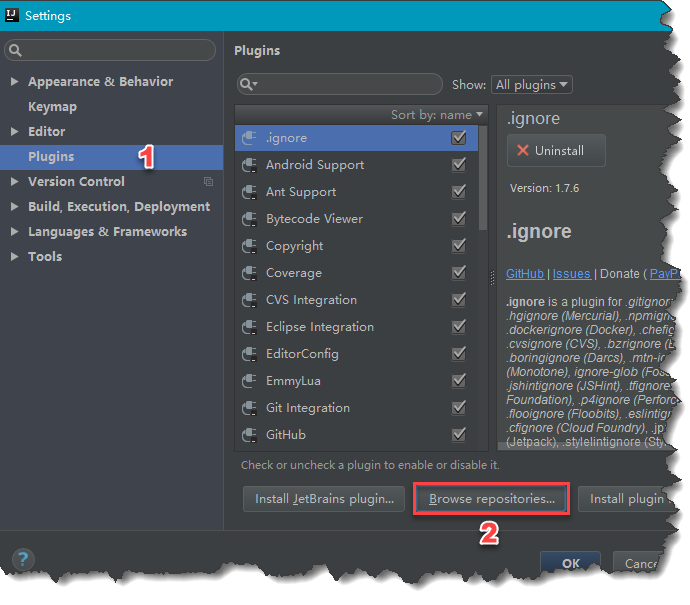Click the plugin search magnifier icon
The height and width of the screenshot is (605, 690).
pyautogui.click(x=249, y=84)
